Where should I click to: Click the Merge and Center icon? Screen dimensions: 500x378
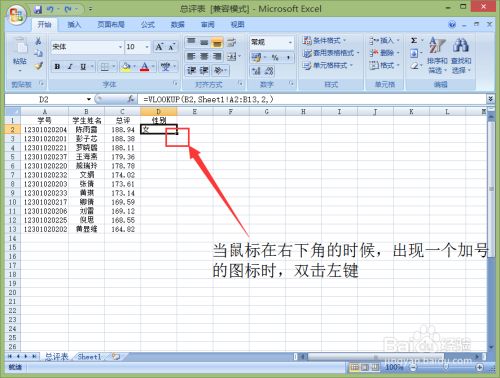pyautogui.click(x=233, y=57)
